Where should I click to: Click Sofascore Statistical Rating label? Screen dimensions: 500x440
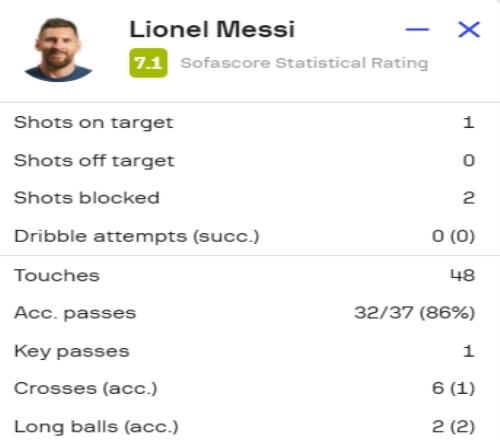point(304,63)
